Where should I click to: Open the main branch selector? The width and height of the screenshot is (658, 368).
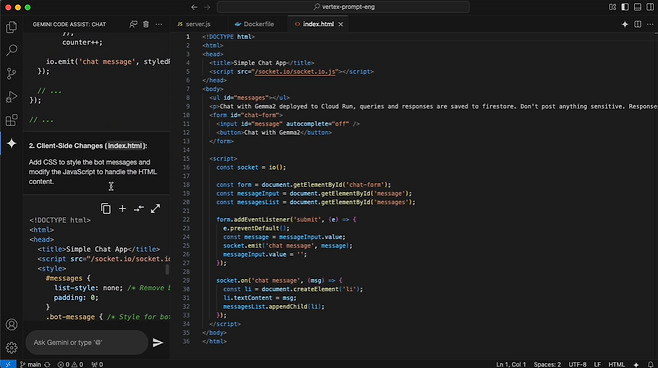(x=30, y=364)
